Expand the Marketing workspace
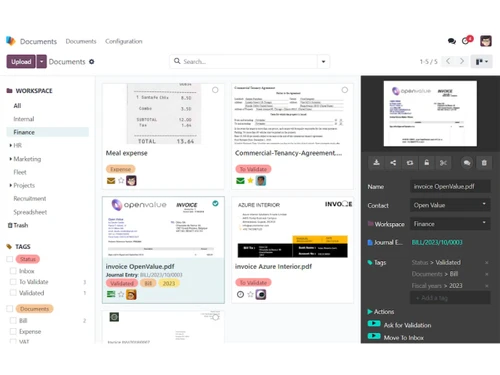Image resolution: width=500 pixels, height=375 pixels. pyautogui.click(x=10, y=159)
